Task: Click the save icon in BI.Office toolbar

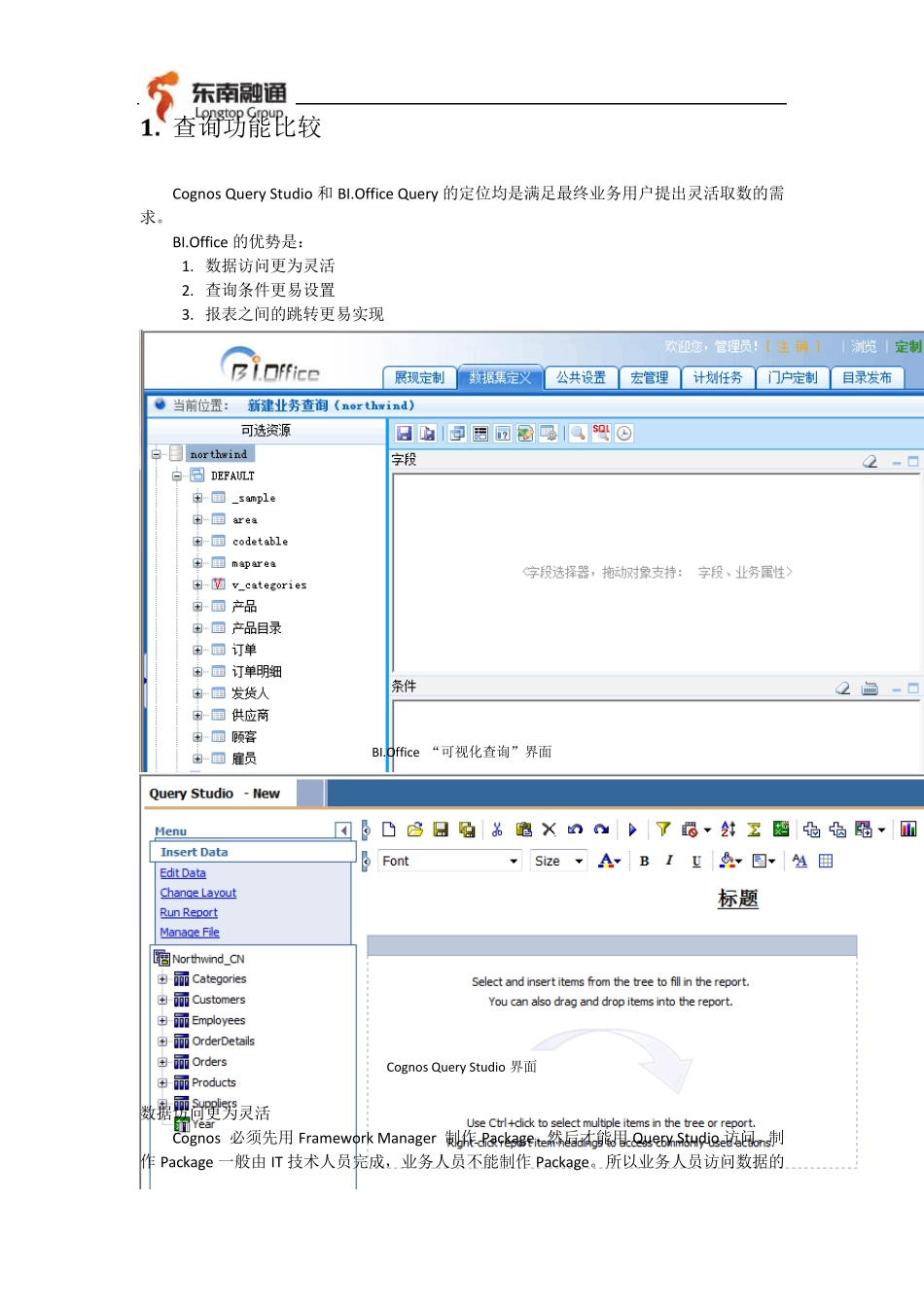Action: 405,434
